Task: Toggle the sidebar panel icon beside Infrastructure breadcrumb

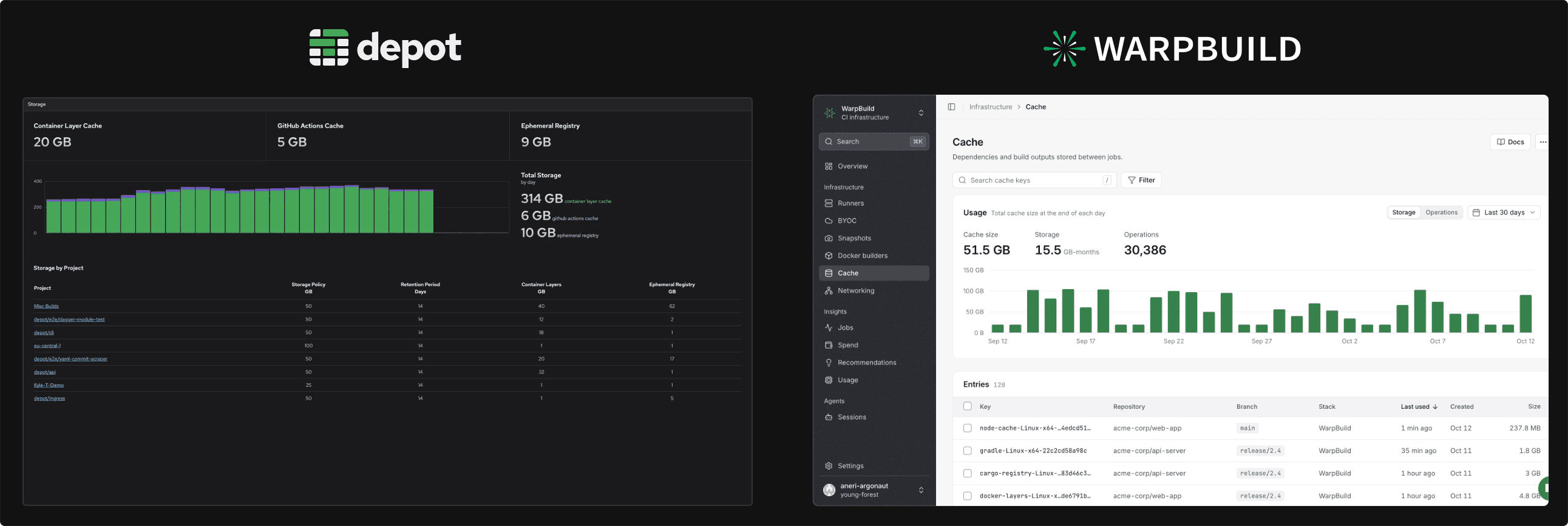Action: click(x=951, y=107)
